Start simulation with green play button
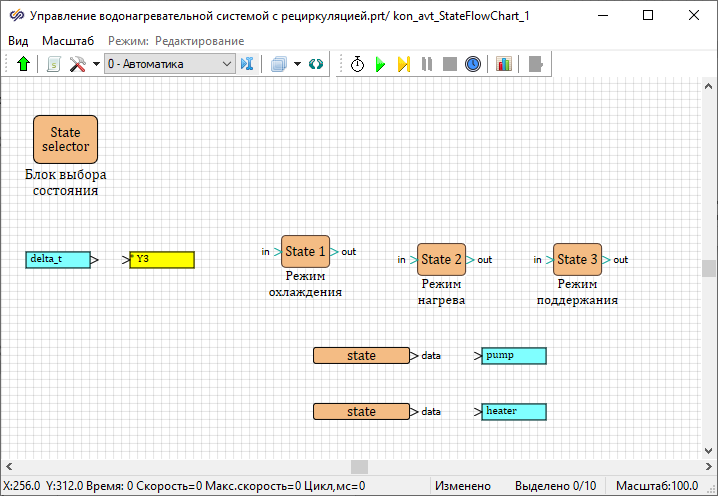Viewport: 718px width, 496px height. pos(380,64)
